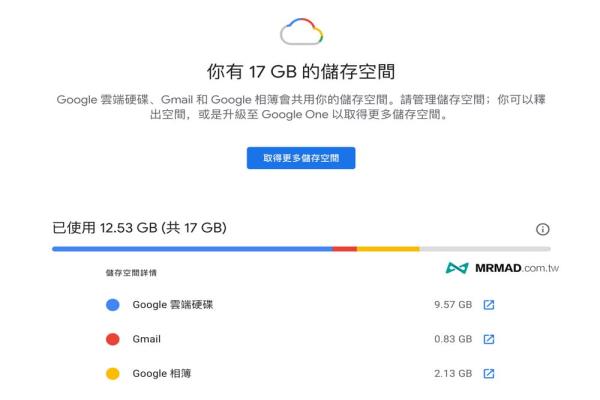Viewport: 600px width, 400px height.
Task: Open Gmail external link icon
Action: pyautogui.click(x=489, y=339)
